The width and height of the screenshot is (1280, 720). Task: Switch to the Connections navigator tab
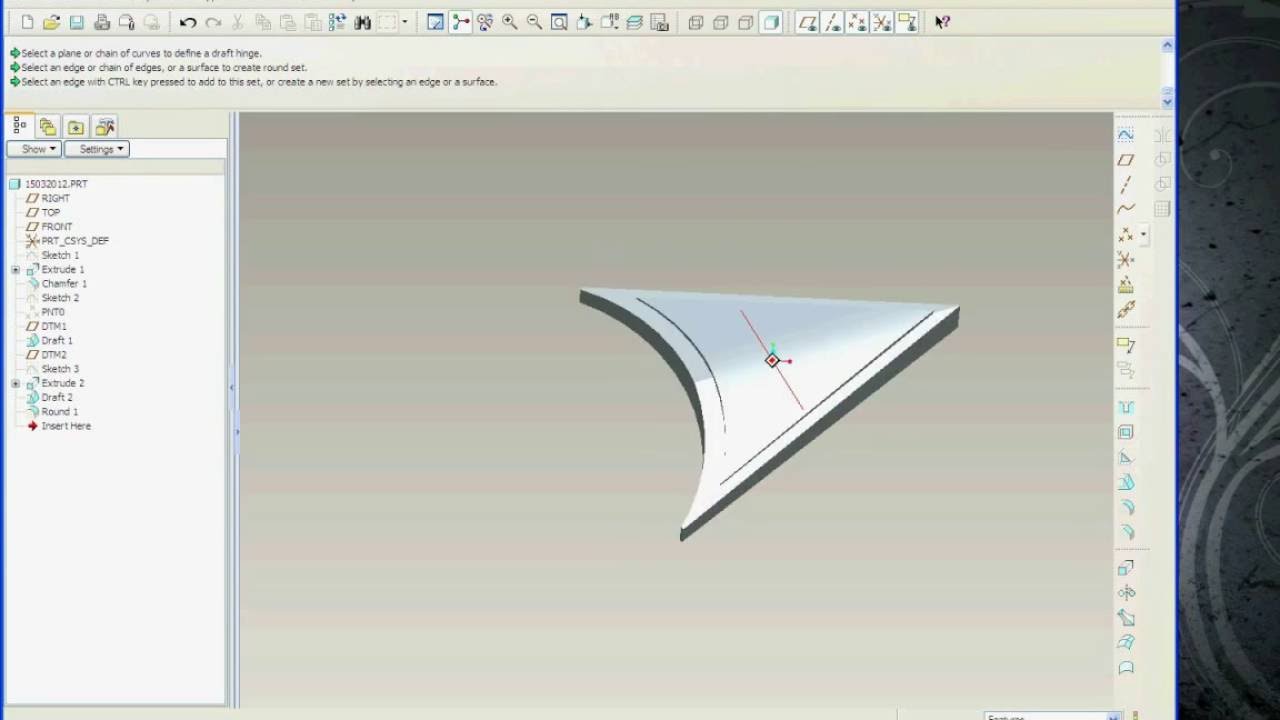tap(104, 126)
